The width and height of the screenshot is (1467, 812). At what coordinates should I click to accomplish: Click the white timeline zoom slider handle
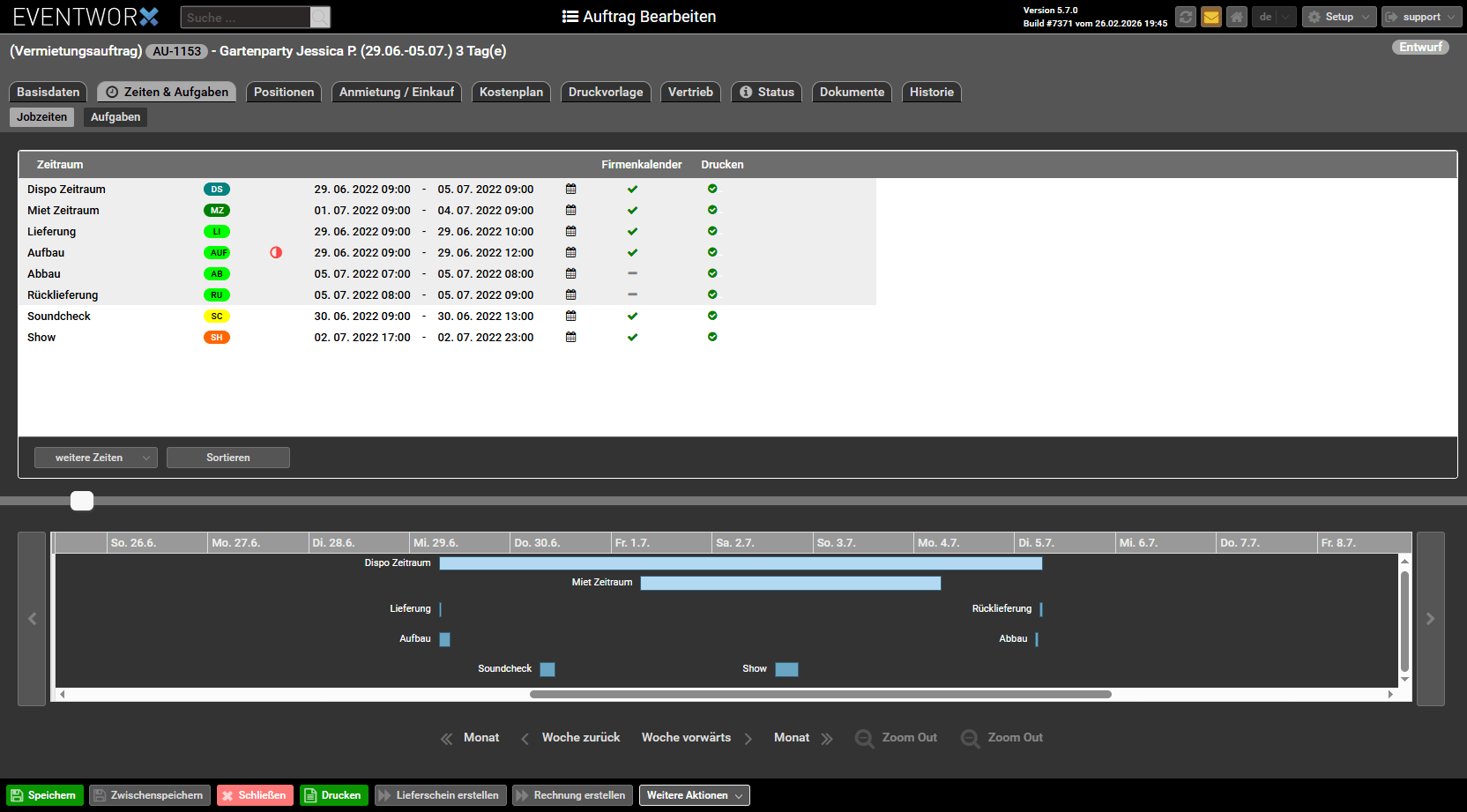tap(82, 501)
